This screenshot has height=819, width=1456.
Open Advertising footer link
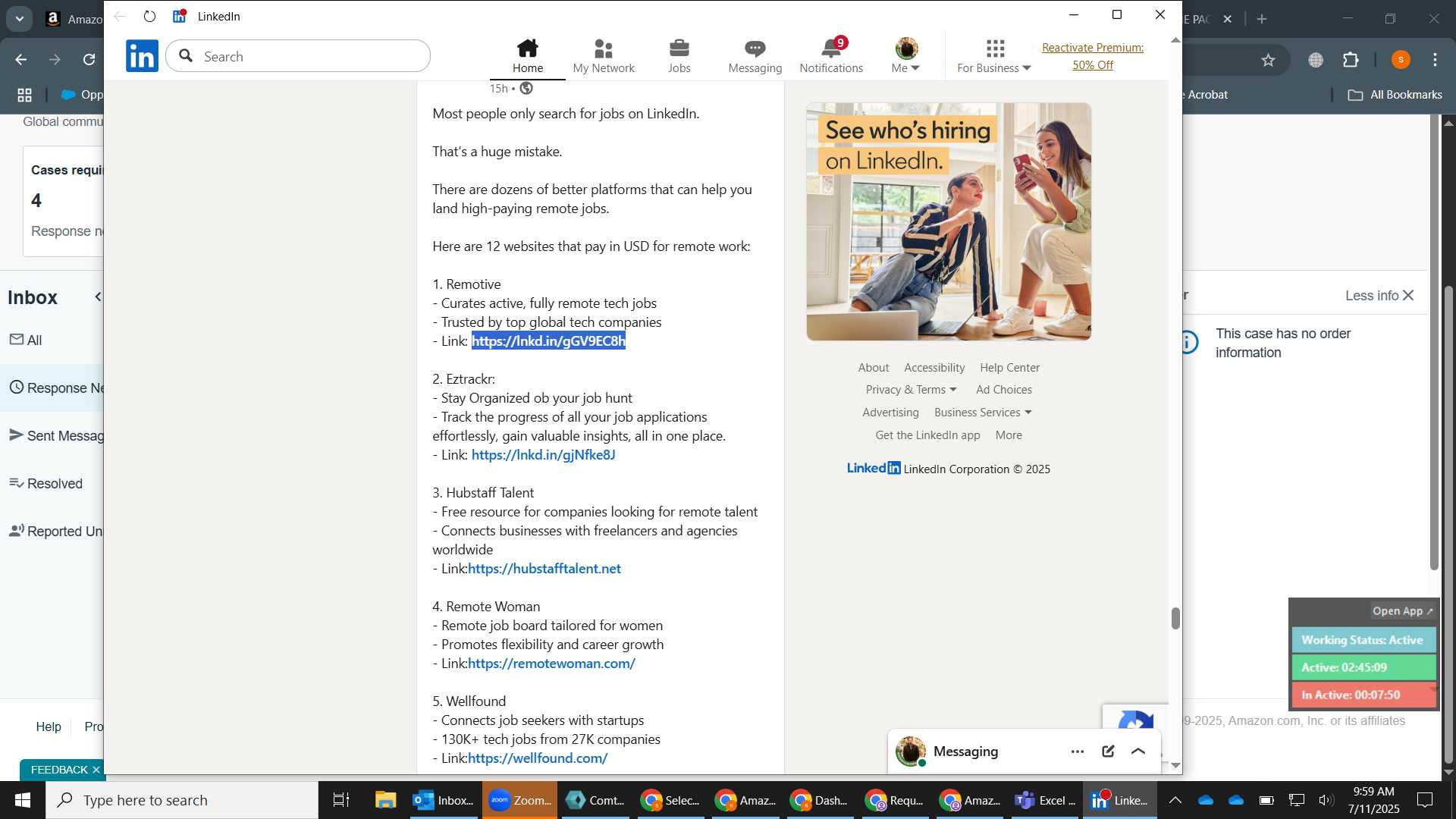coord(890,413)
